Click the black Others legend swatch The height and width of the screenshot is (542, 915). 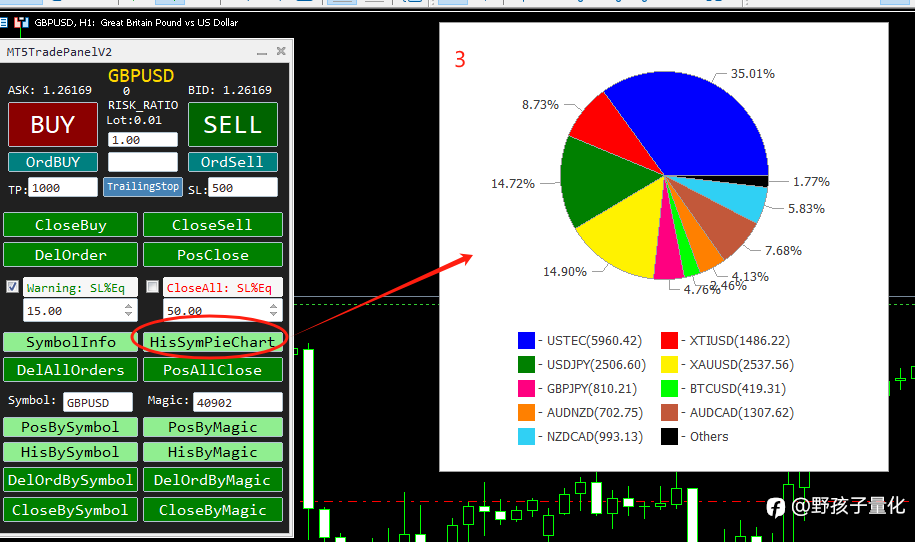click(x=669, y=436)
